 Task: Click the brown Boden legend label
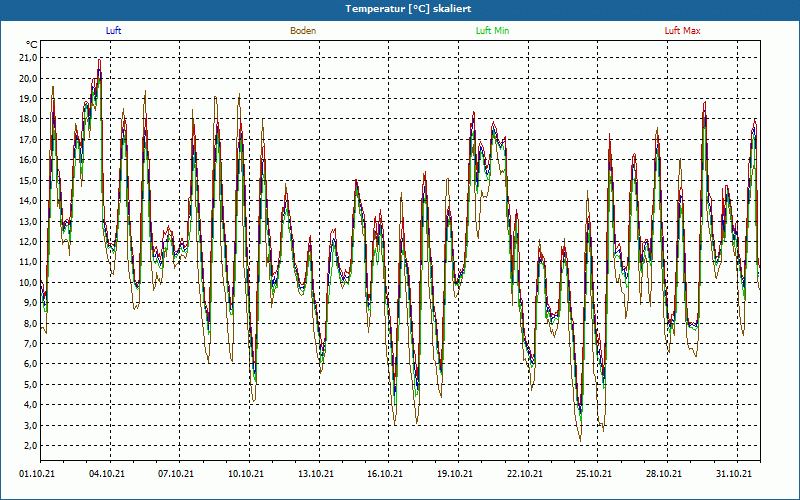(303, 31)
